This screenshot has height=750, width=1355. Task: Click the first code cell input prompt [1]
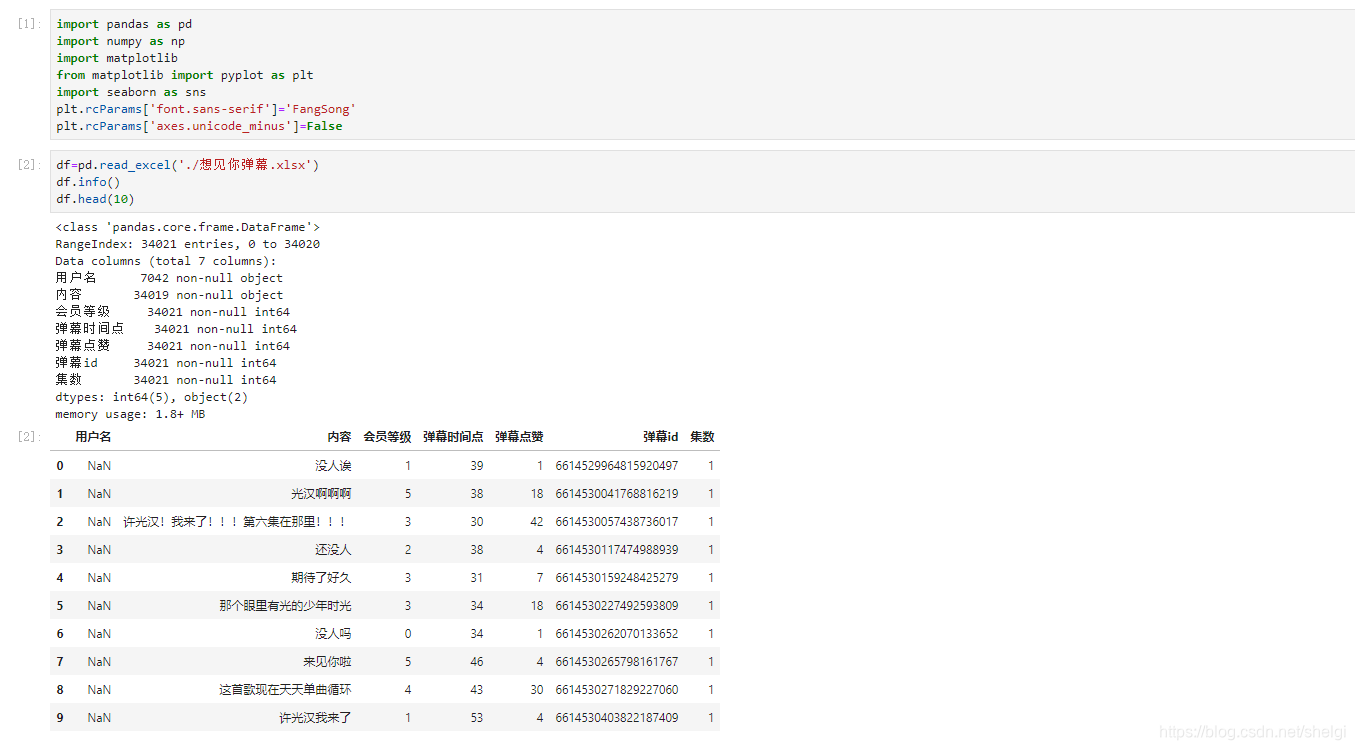(29, 23)
